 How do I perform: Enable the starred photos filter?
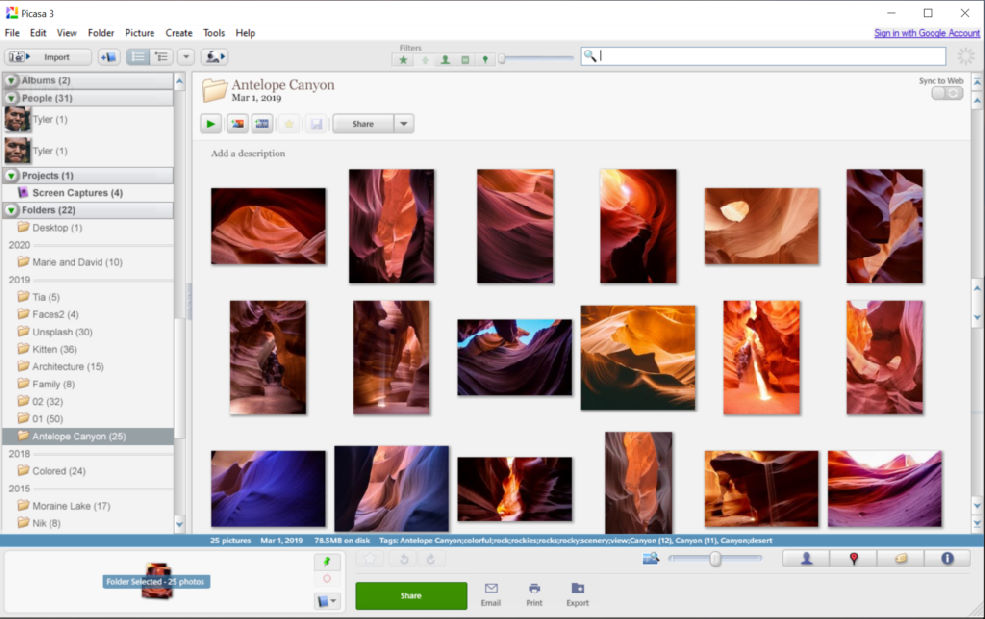tap(402, 60)
